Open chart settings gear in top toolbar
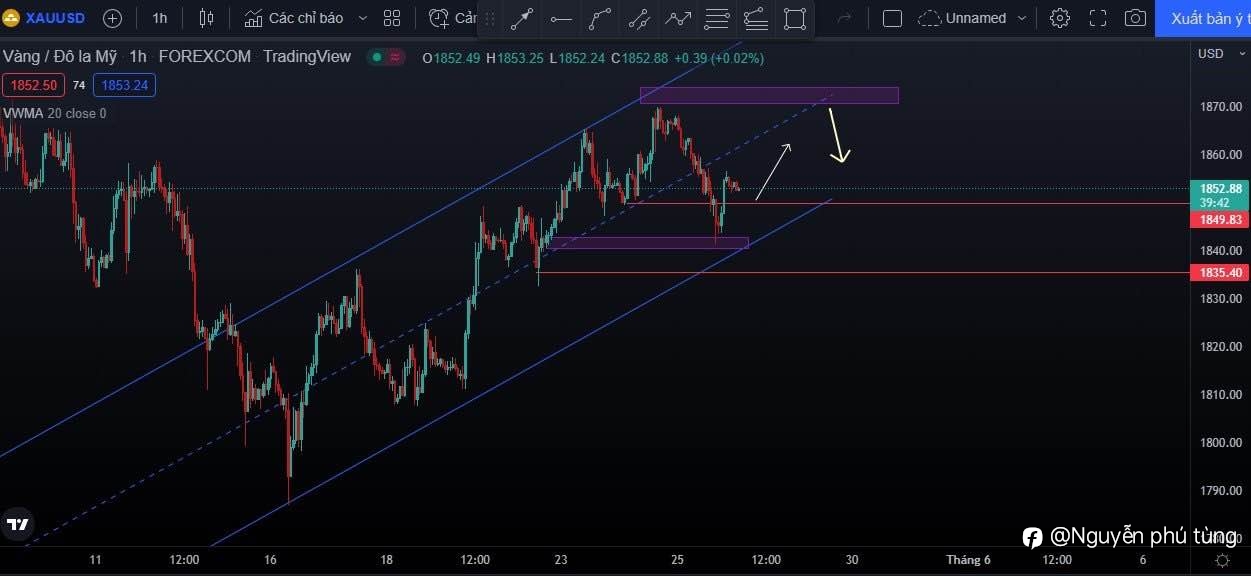1251x576 pixels. tap(1060, 18)
